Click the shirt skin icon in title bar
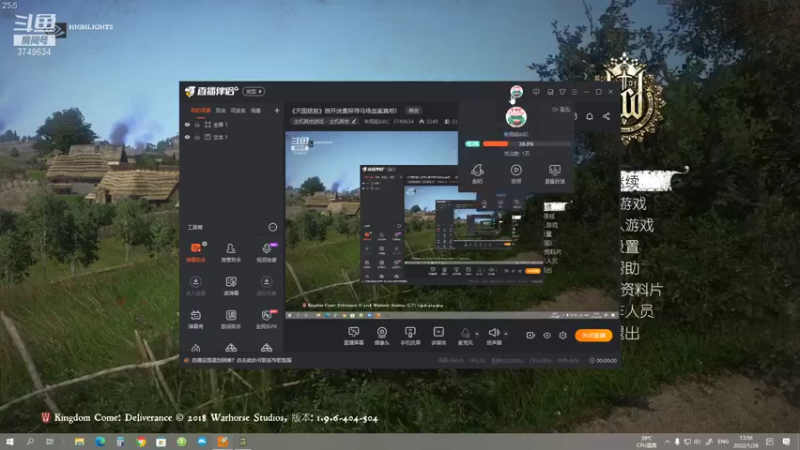 pos(562,92)
